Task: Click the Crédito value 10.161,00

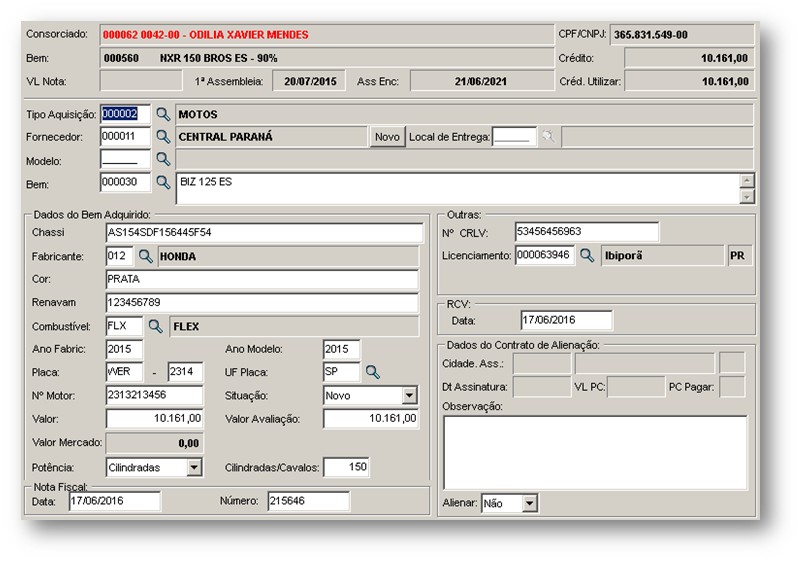Action: (x=724, y=58)
